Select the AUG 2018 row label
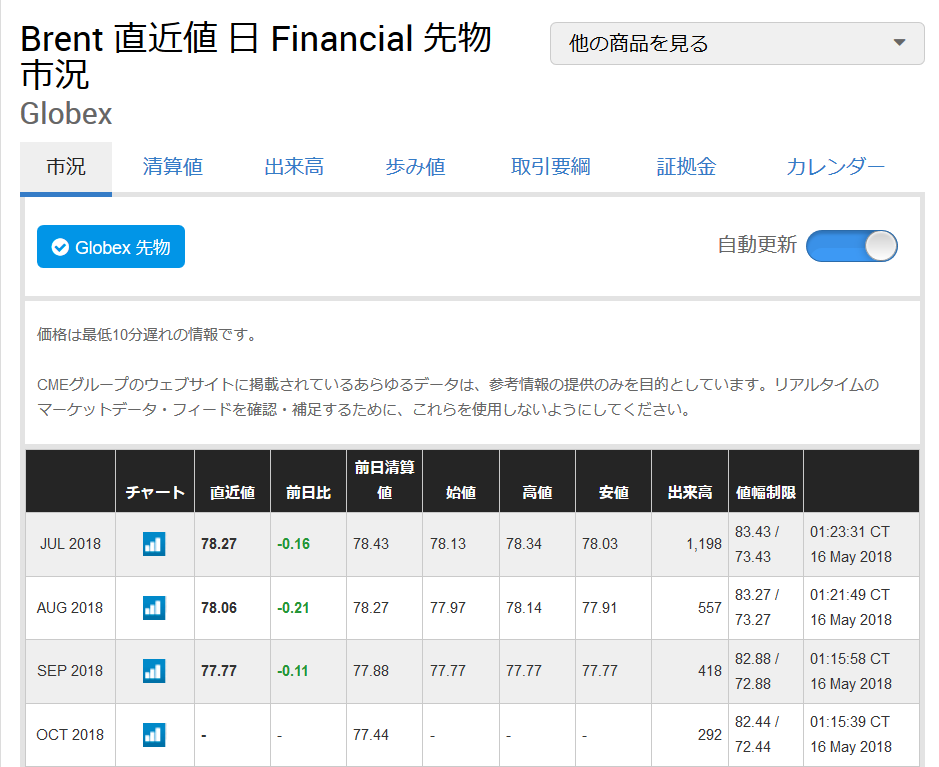Image resolution: width=939 pixels, height=767 pixels. 70,608
